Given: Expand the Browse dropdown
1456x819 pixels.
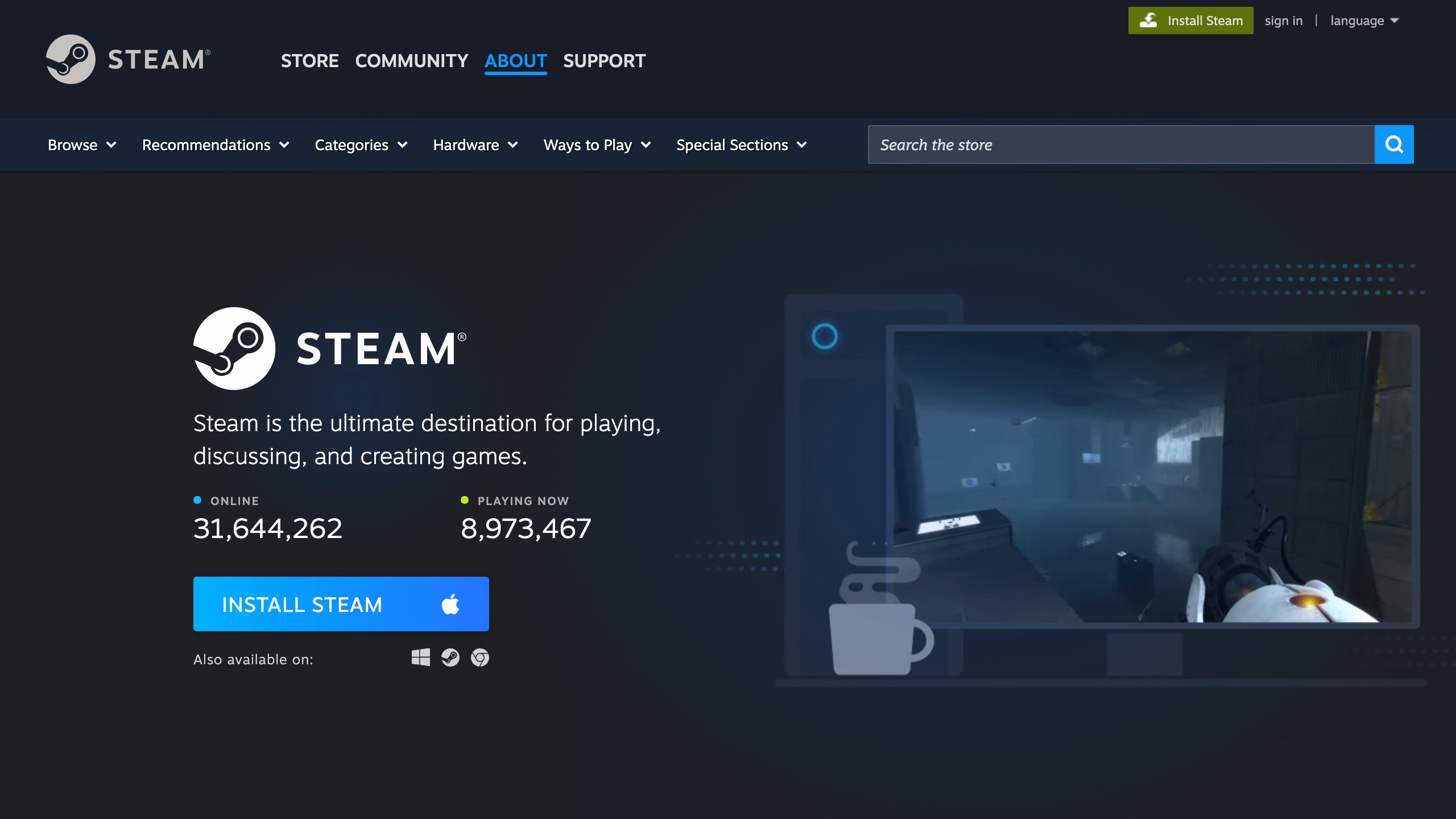Looking at the screenshot, I should (x=82, y=145).
